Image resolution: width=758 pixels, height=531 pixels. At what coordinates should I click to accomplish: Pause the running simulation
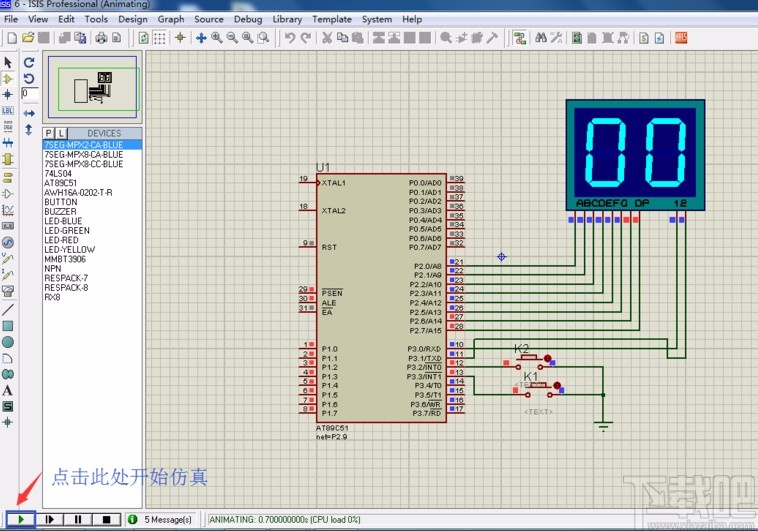(x=78, y=519)
